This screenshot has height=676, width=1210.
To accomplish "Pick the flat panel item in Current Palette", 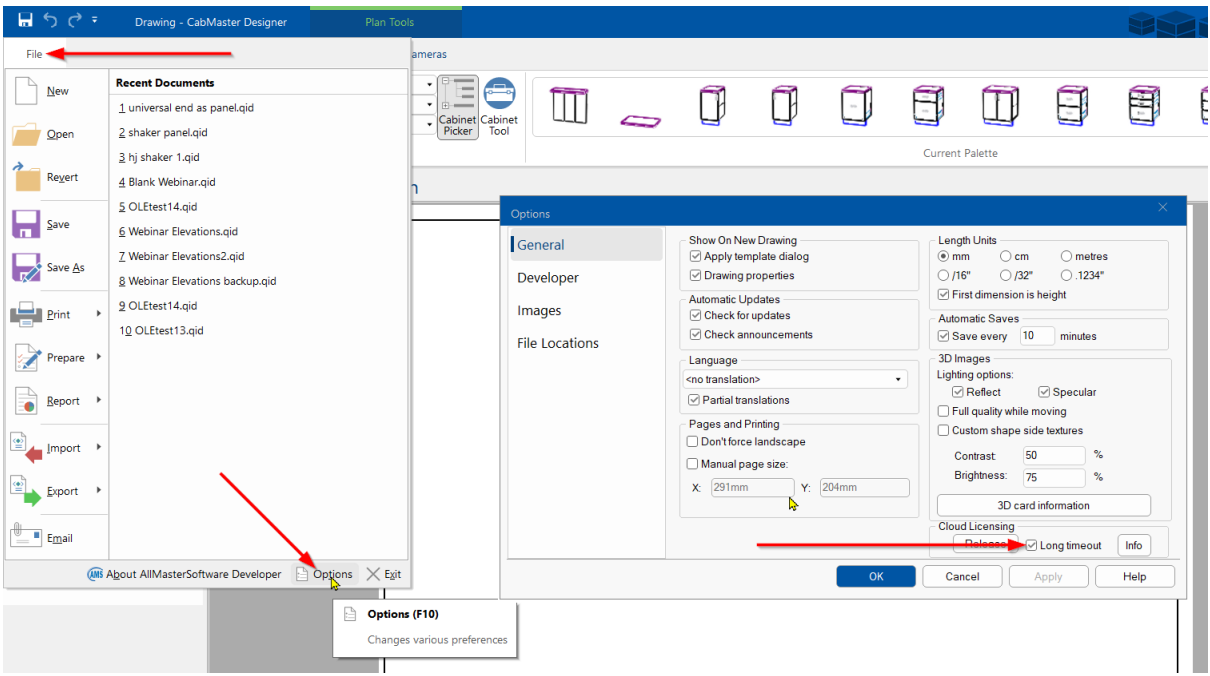I will point(640,121).
